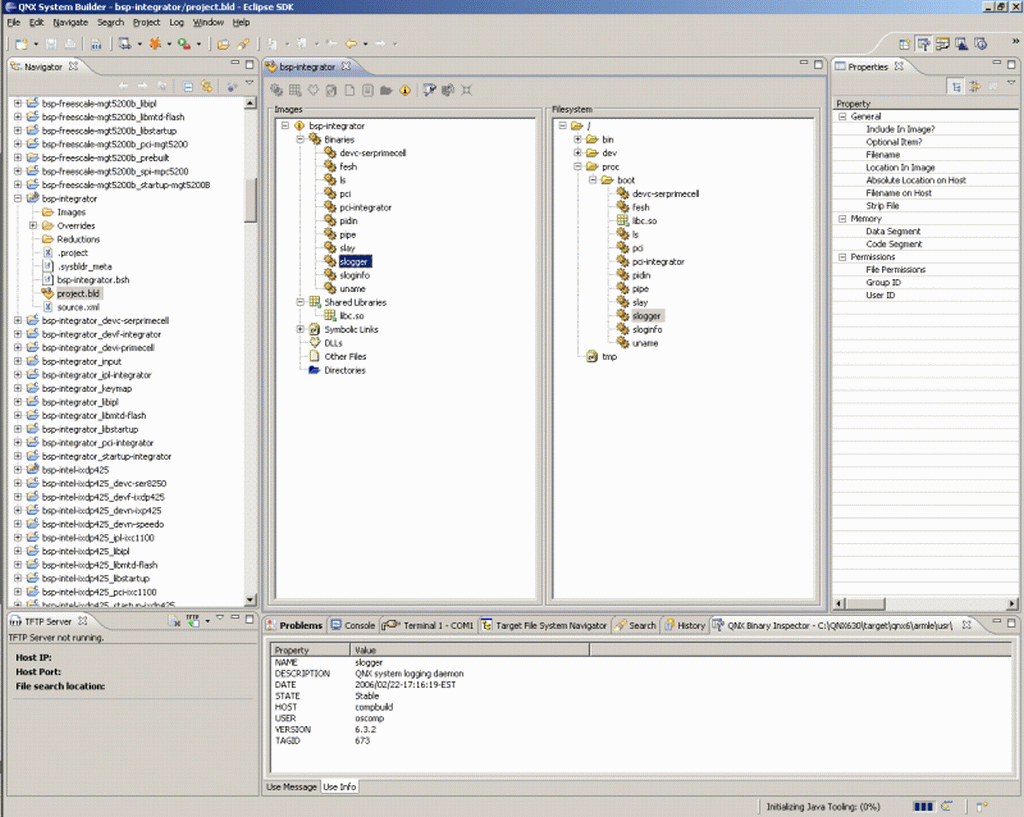Click the yellow Back arrow in main toolbar
This screenshot has width=1024, height=817.
point(351,44)
